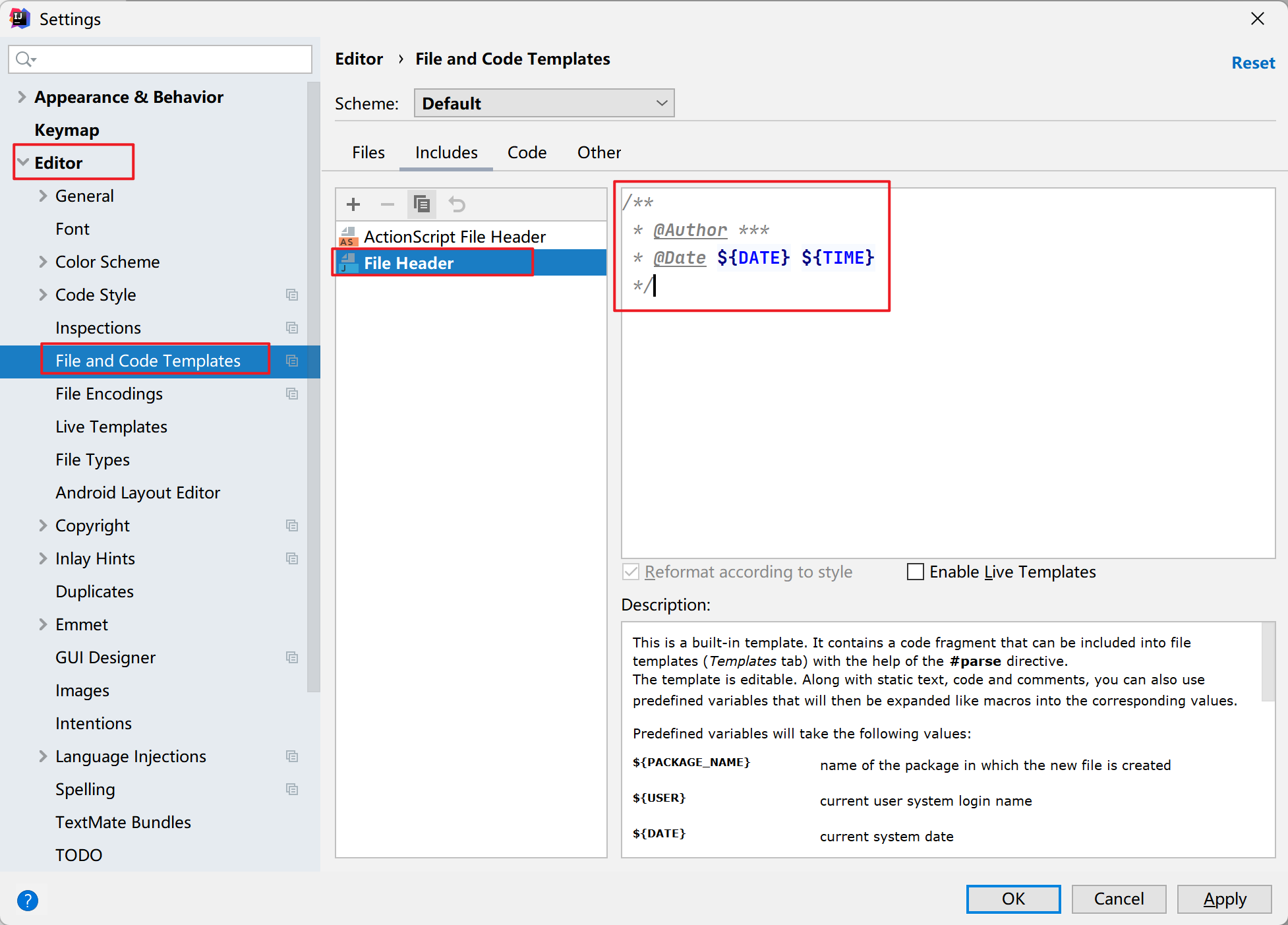Viewport: 1288px width, 925px height.
Task: Click the Apply button
Action: click(x=1224, y=899)
